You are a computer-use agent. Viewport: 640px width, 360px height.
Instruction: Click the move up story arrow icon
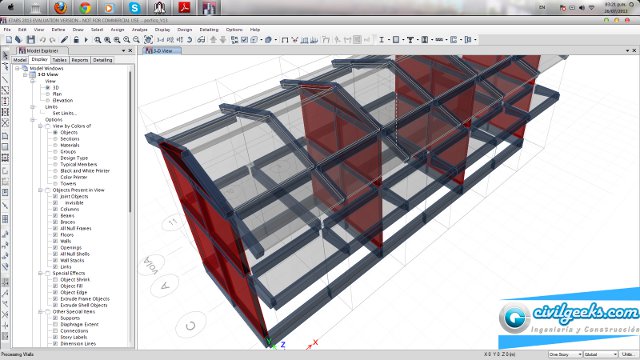pyautogui.click(x=213, y=40)
